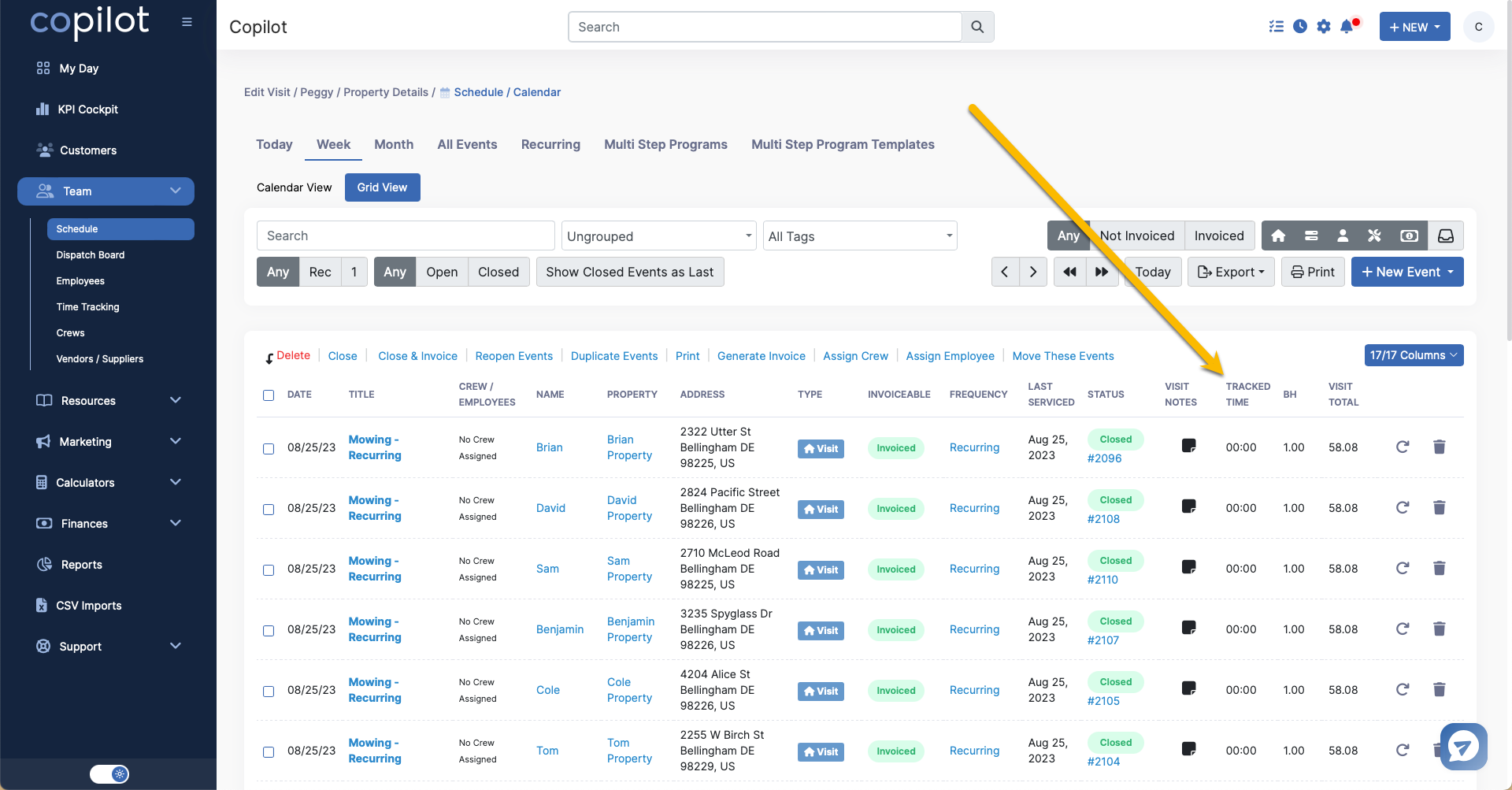This screenshot has height=790, width=1512.
Task: Open visit notes icon in Cole's row
Action: [1189, 688]
